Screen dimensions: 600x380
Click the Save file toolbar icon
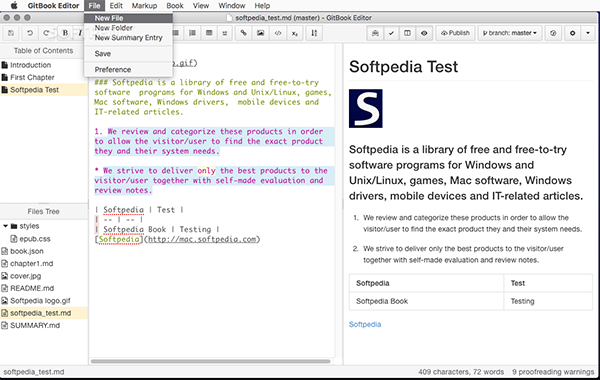(x=11, y=33)
